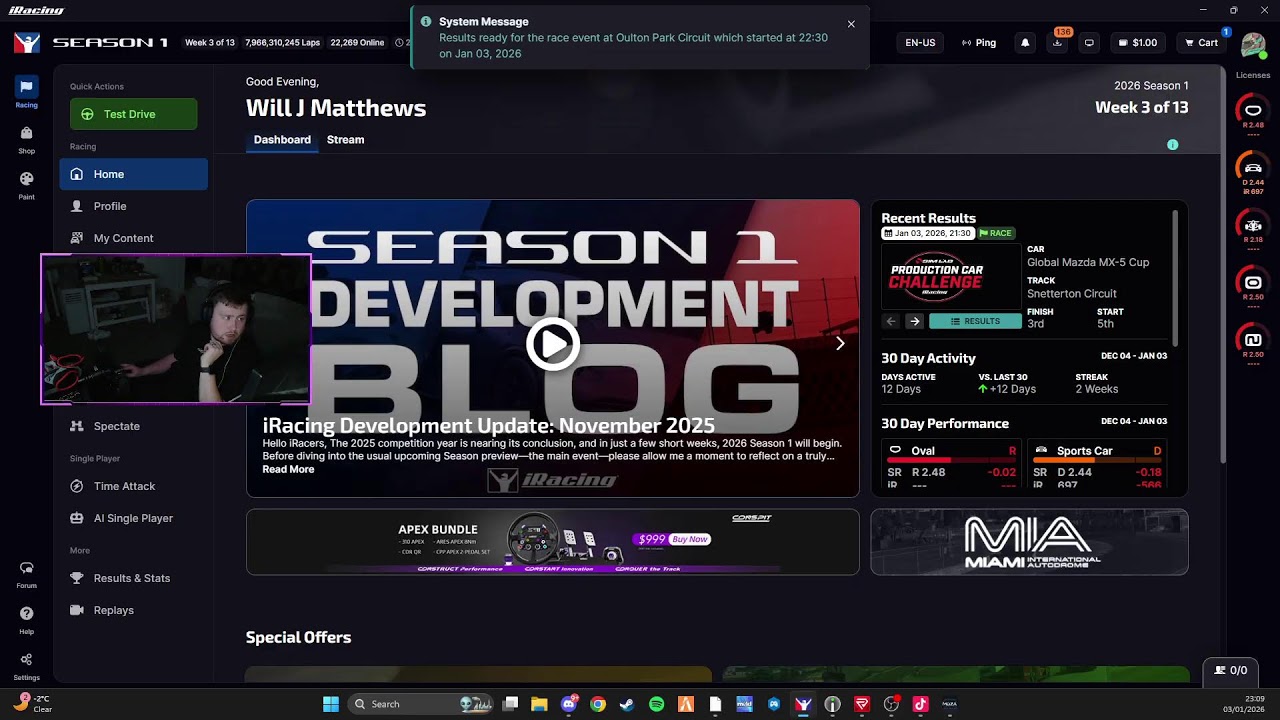Open the notifications bell
The image size is (1280, 720).
[1025, 43]
